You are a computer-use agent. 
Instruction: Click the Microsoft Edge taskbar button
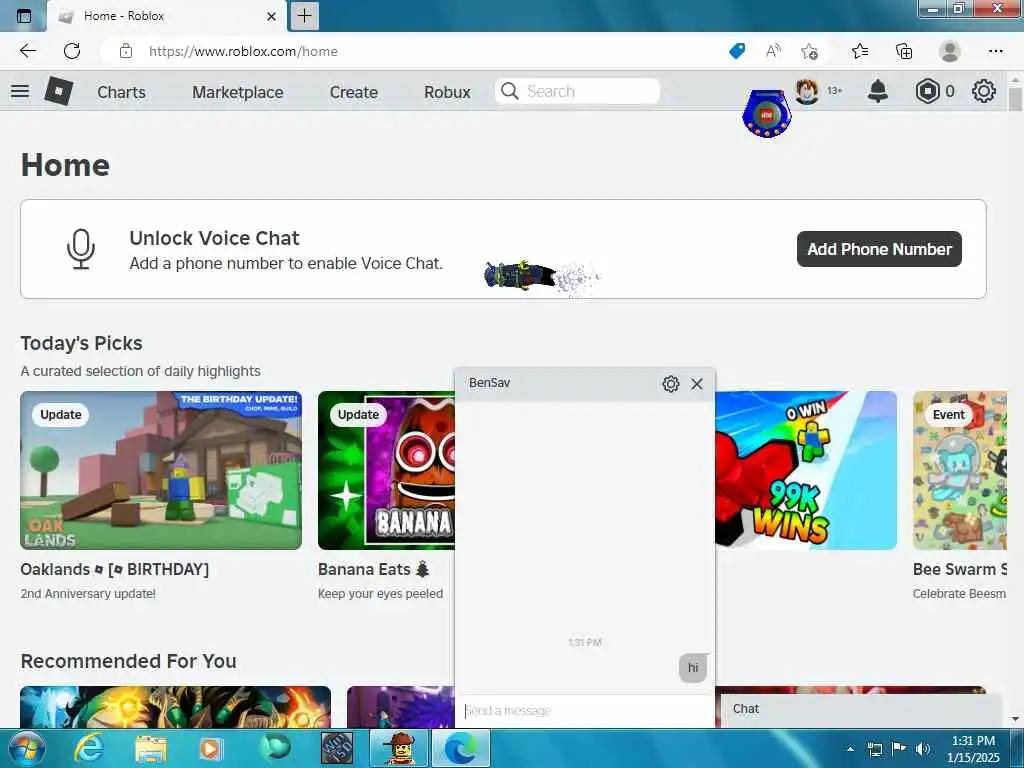tap(461, 748)
